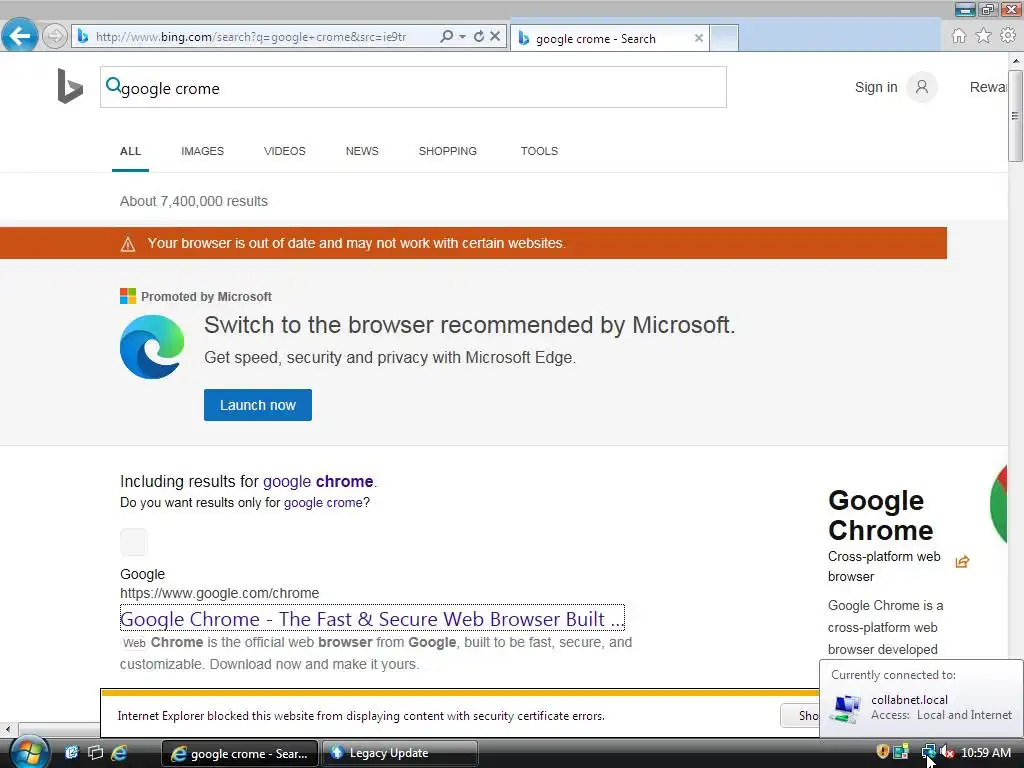Click the Google Chrome logo thumbnail
The width and height of the screenshot is (1024, 768).
coord(999,504)
